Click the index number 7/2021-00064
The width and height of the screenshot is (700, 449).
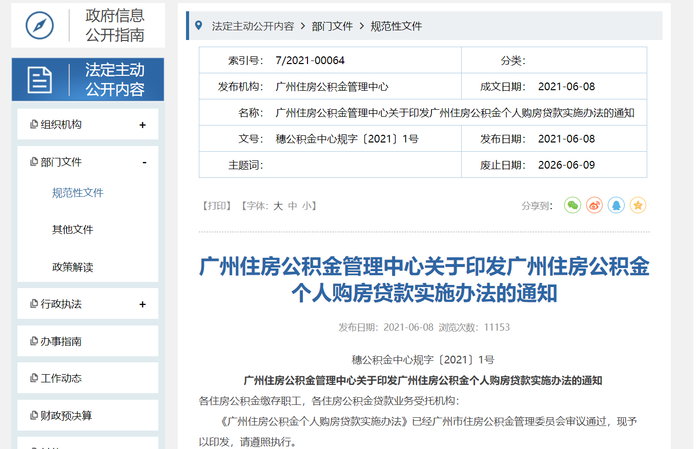point(310,60)
